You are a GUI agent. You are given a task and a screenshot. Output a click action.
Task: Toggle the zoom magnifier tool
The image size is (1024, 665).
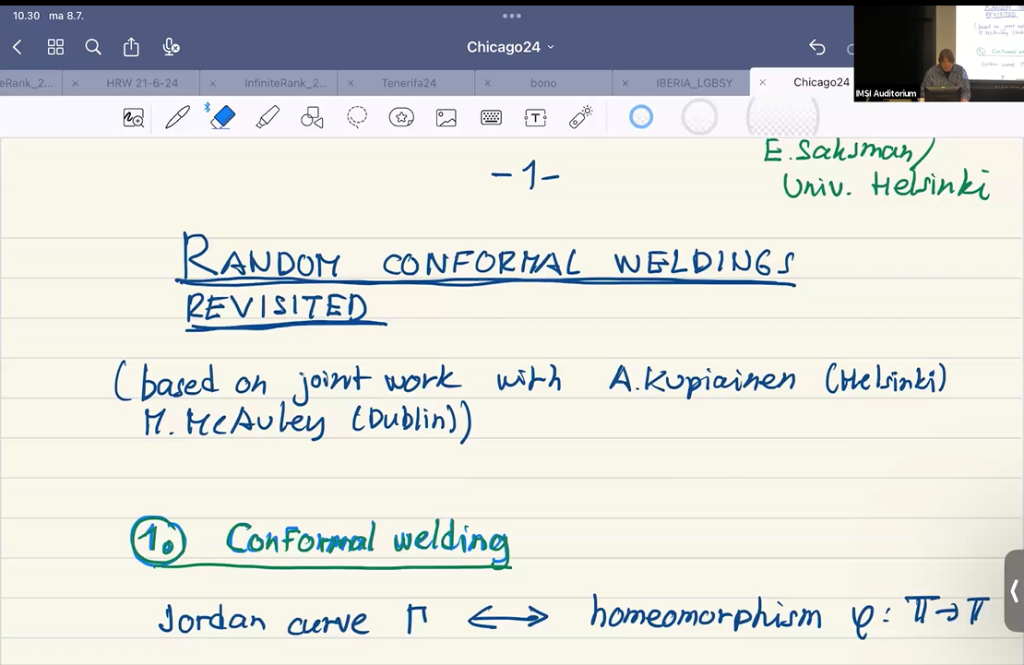pos(131,117)
